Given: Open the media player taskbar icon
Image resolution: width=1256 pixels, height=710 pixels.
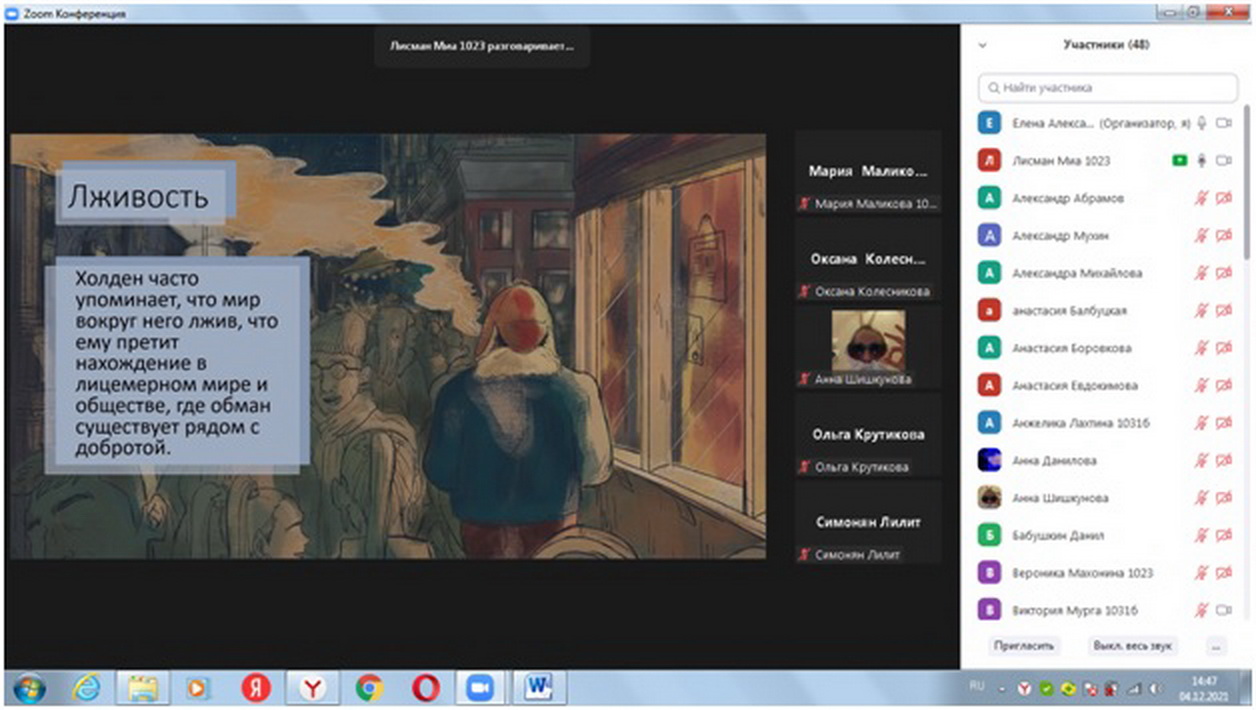Looking at the screenshot, I should click(198, 688).
